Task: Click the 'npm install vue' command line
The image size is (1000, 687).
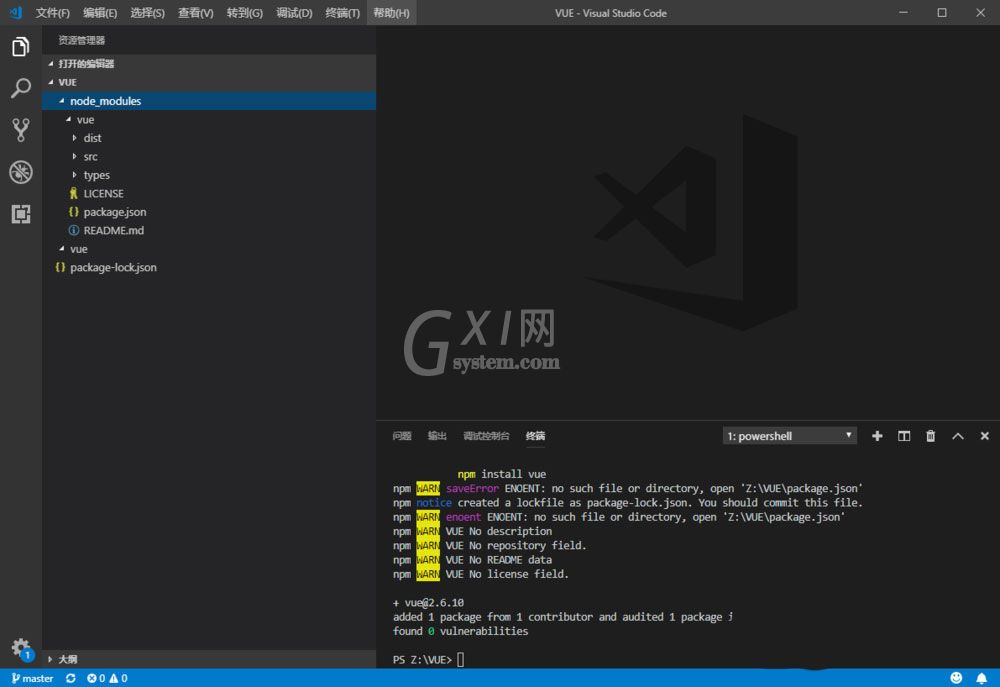Action: (501, 474)
